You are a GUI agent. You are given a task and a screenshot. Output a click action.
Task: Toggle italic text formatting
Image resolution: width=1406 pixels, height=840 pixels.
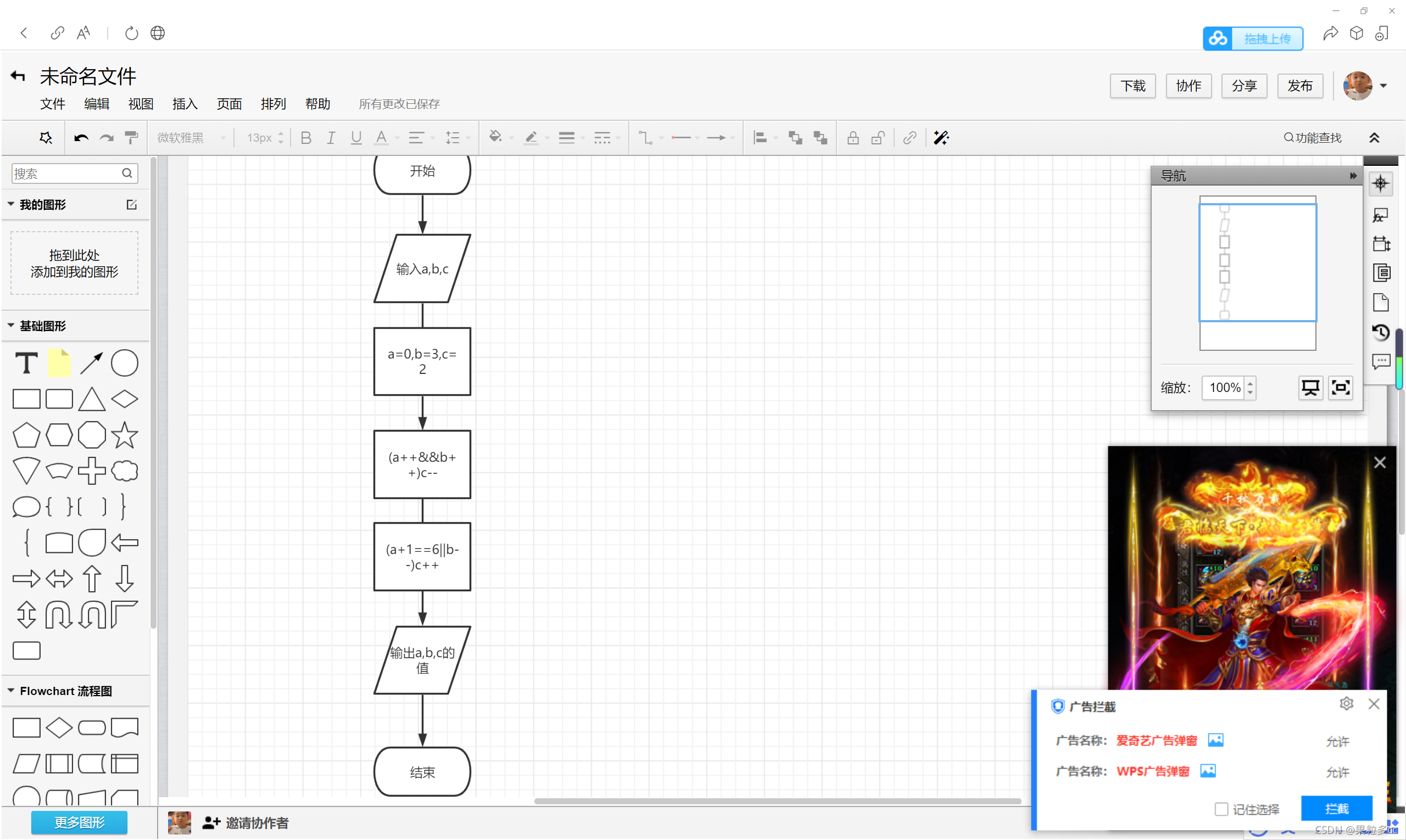pyautogui.click(x=331, y=138)
